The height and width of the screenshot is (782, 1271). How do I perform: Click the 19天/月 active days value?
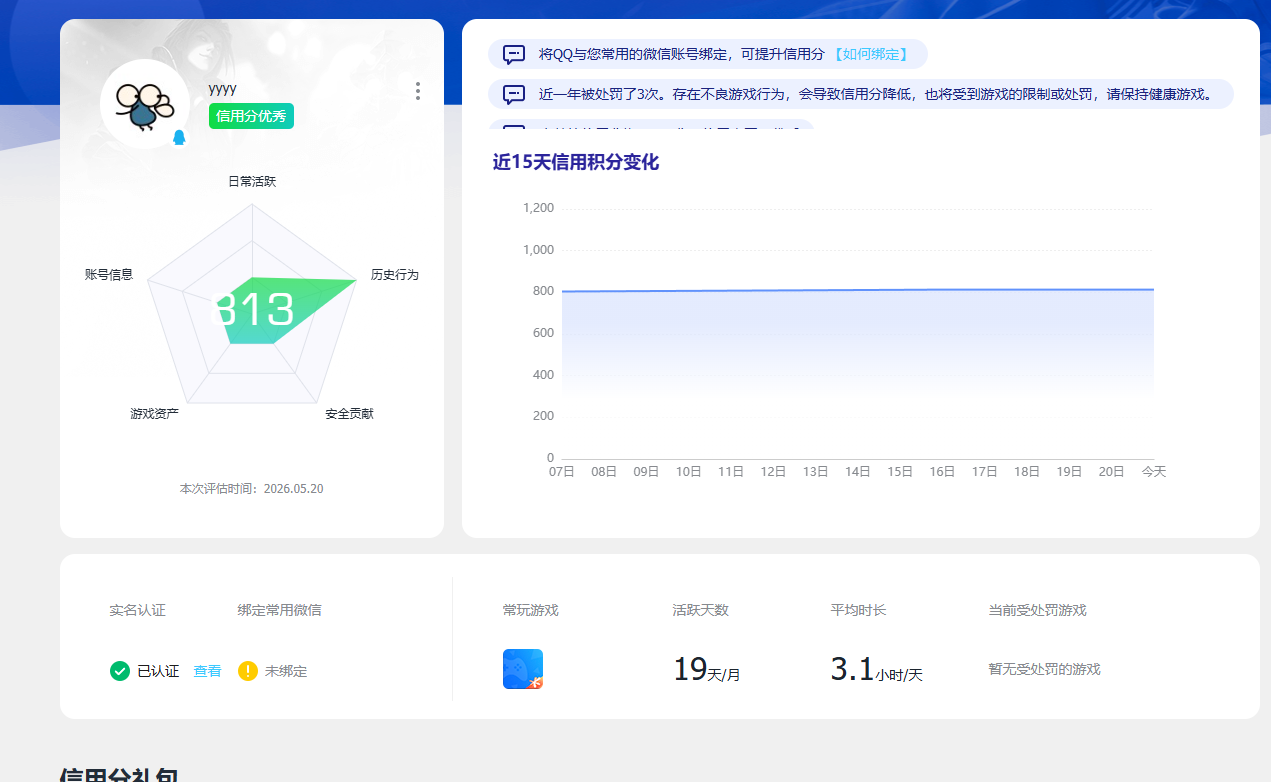707,669
